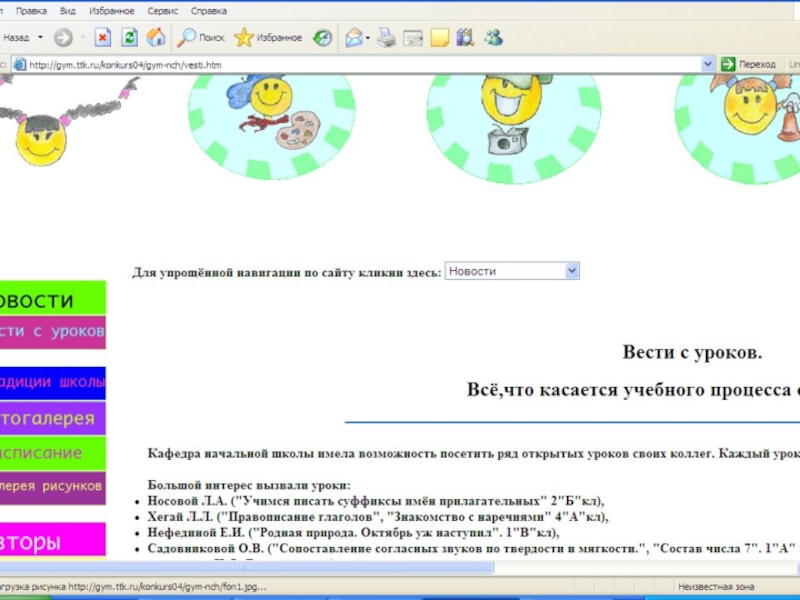800x600 pixels.
Task: Open the Mail envelope icon
Action: point(354,38)
